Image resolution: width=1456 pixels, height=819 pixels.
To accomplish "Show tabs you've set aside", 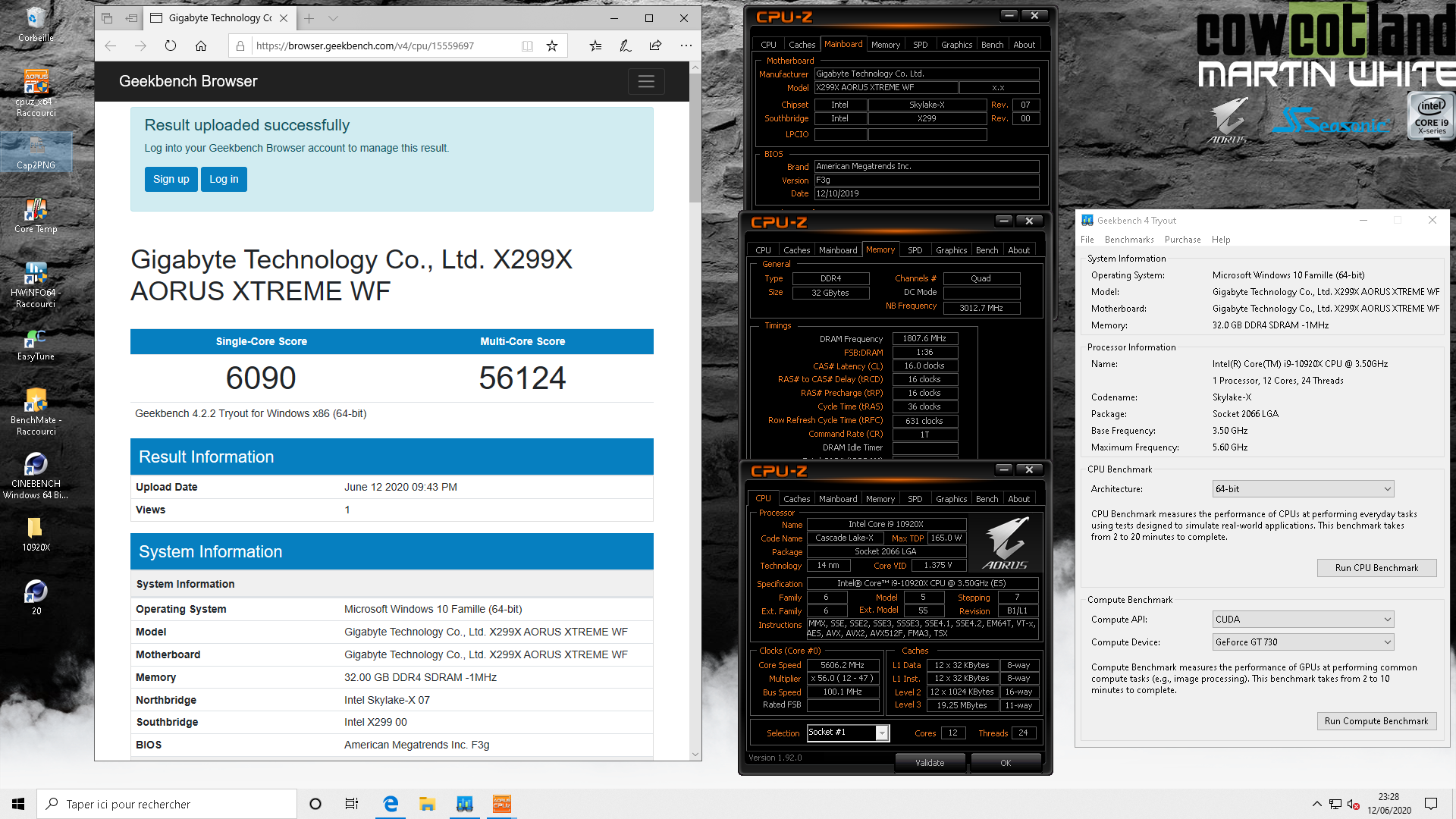I will click(x=107, y=18).
